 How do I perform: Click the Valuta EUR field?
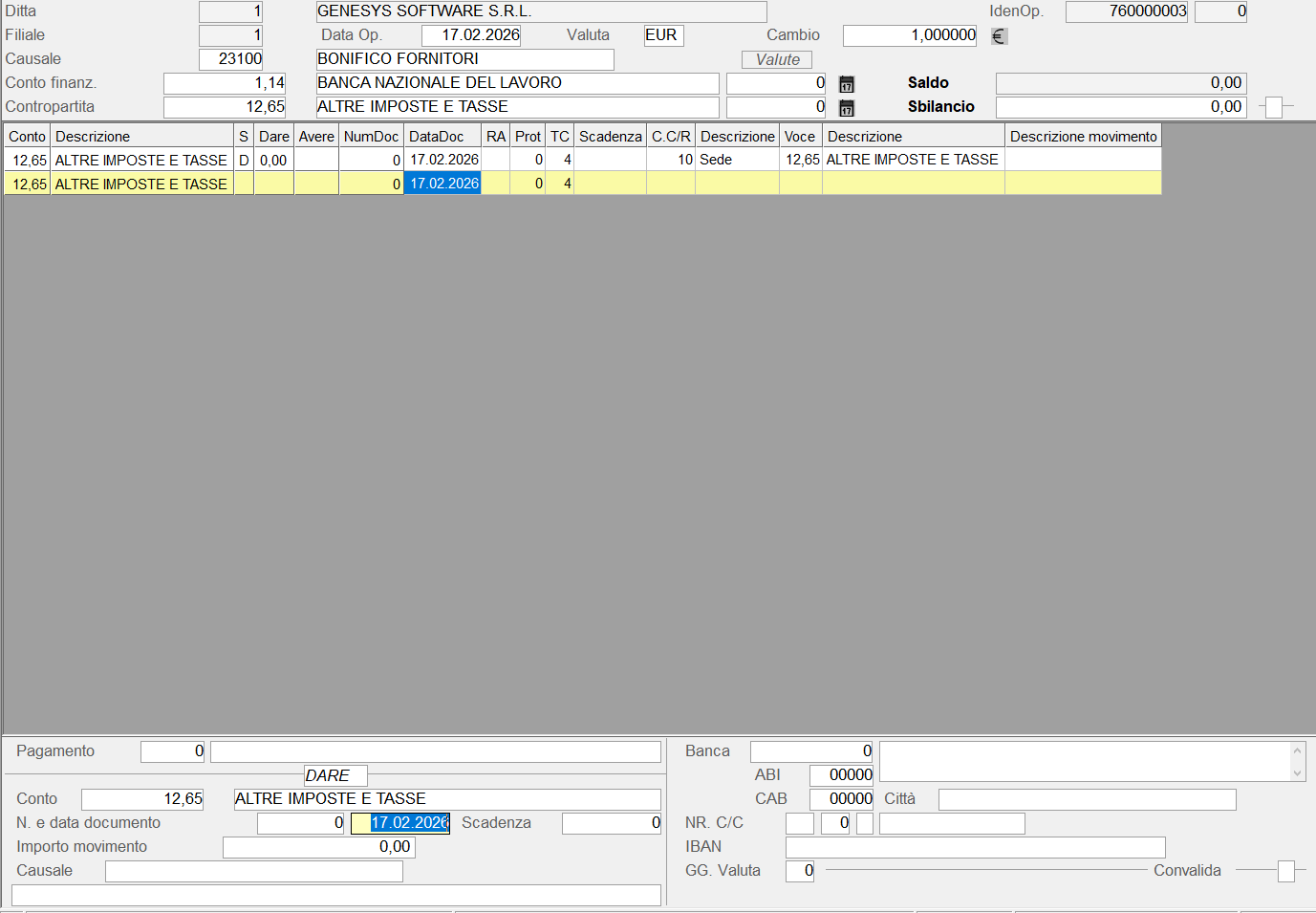[663, 35]
